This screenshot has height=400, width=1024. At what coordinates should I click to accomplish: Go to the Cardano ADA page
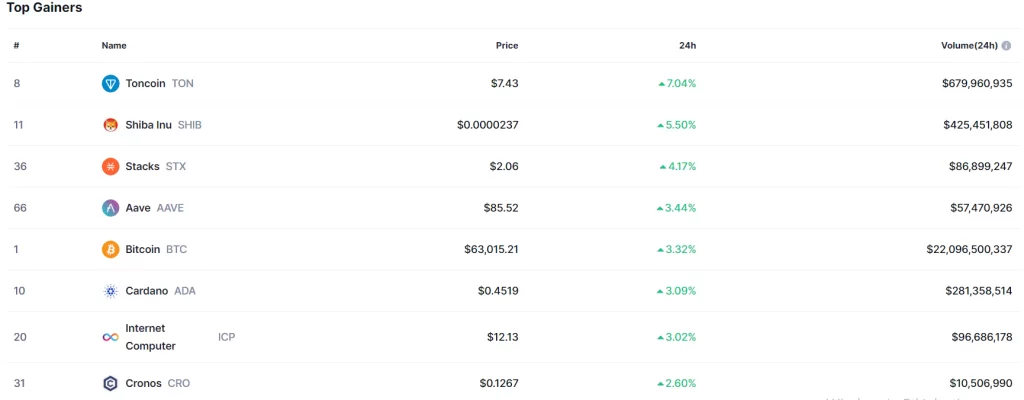point(148,291)
